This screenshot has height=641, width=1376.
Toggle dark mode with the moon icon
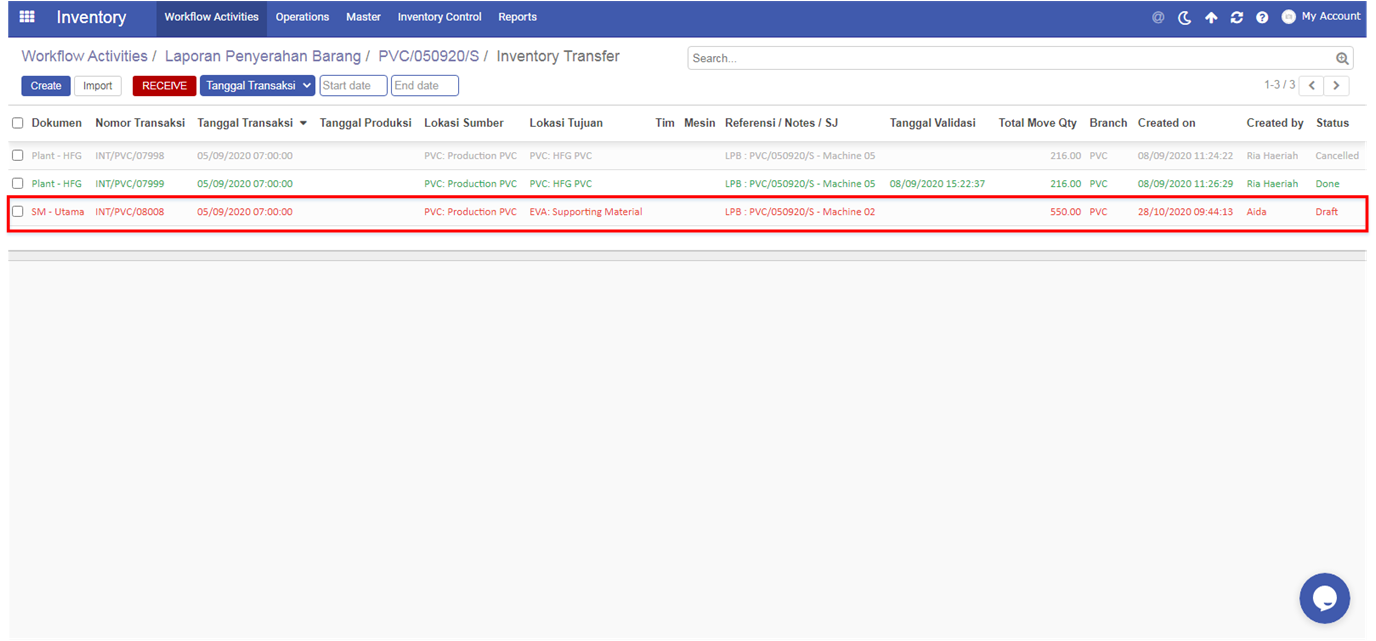[1185, 17]
